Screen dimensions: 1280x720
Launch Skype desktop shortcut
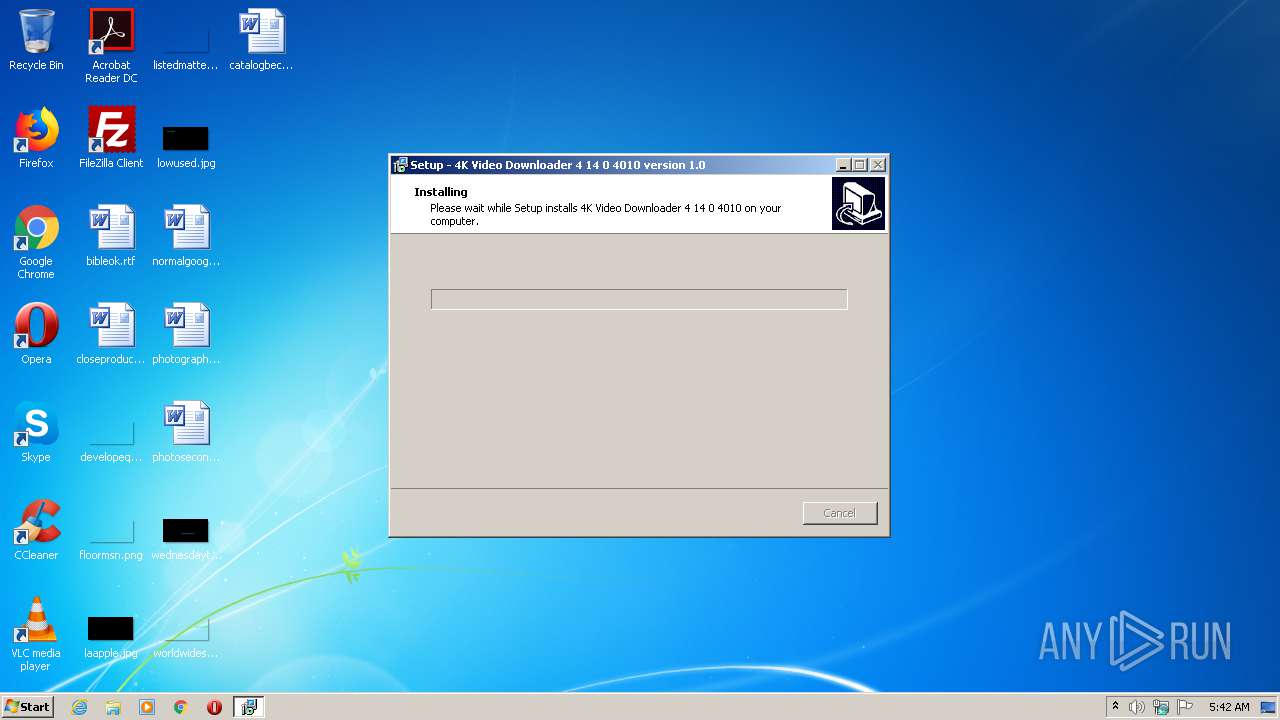[x=36, y=432]
